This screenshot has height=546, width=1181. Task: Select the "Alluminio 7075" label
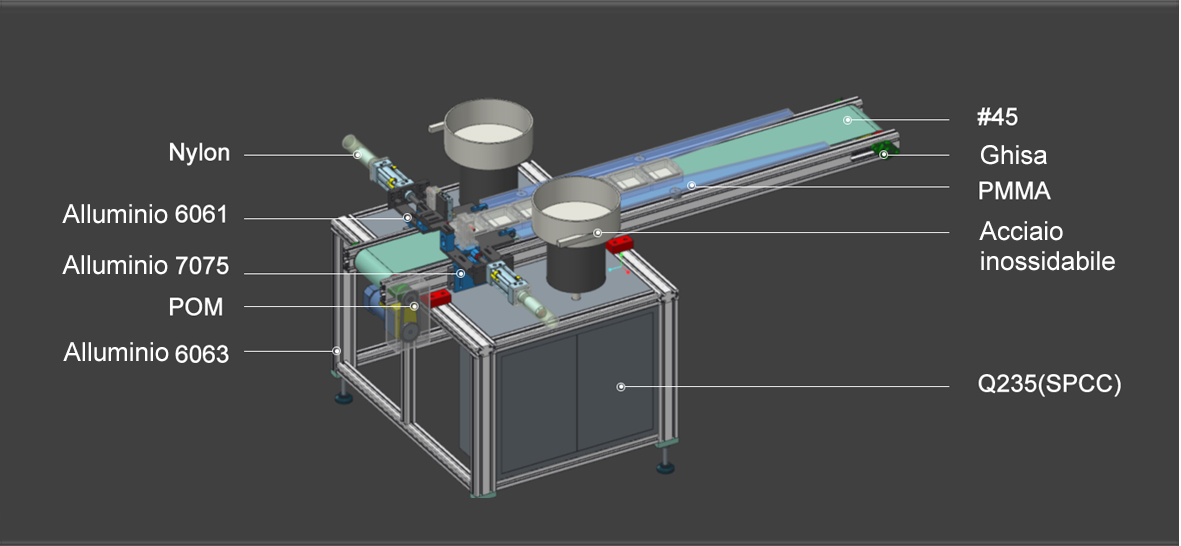146,266
